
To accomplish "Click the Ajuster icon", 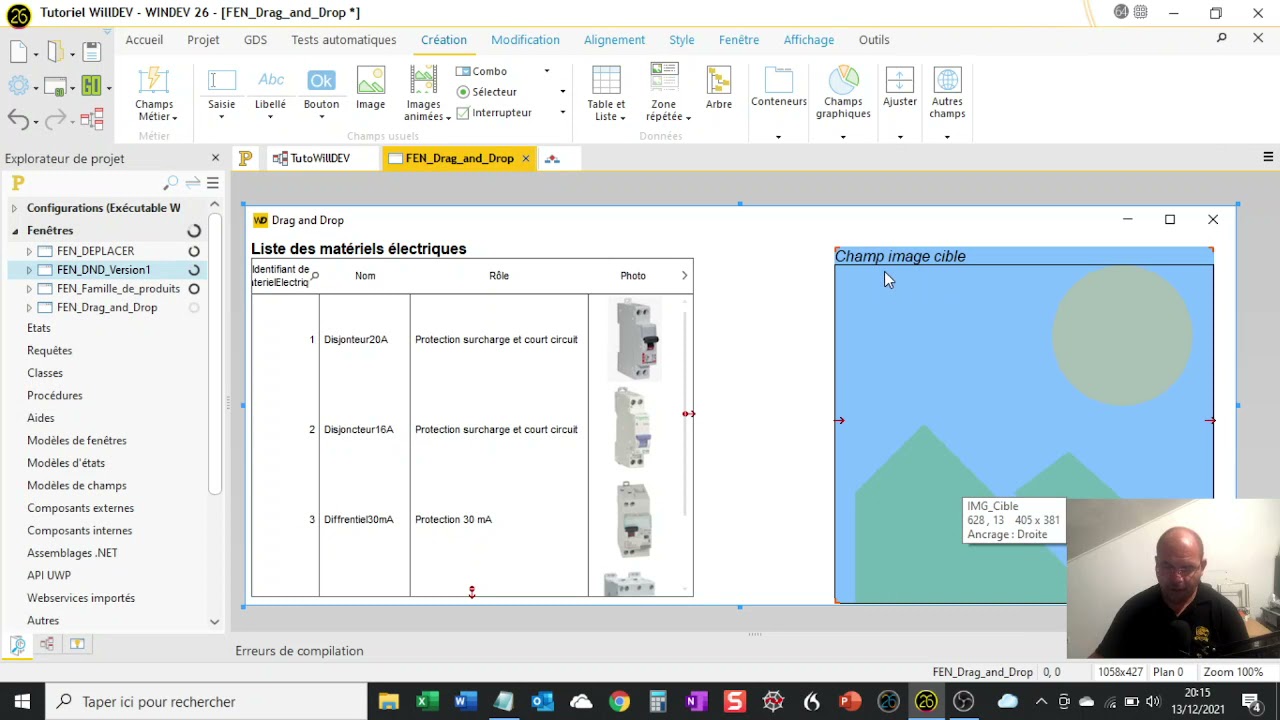I will (899, 80).
